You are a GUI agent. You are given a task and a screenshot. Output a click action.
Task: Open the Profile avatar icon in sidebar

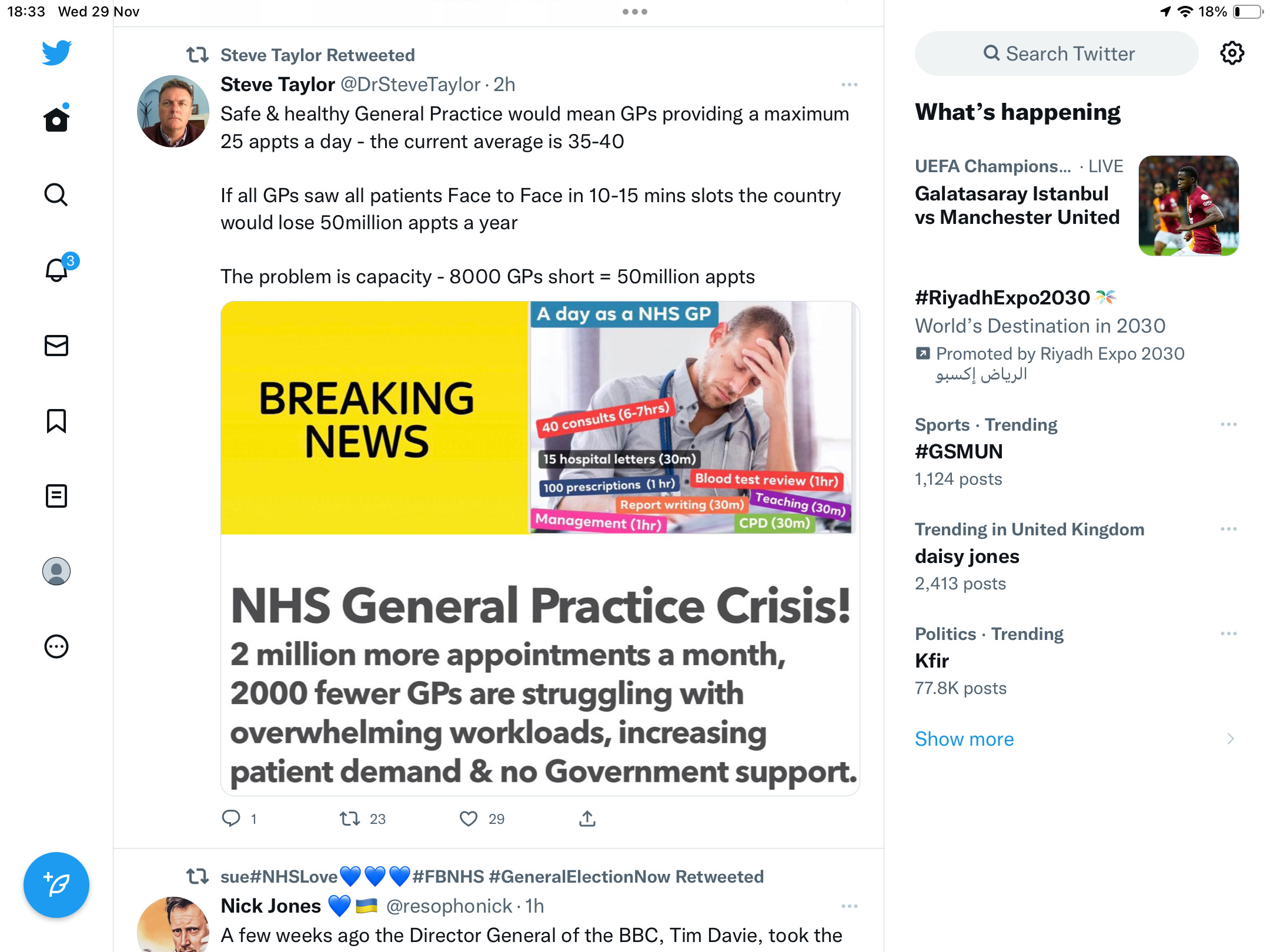point(56,571)
